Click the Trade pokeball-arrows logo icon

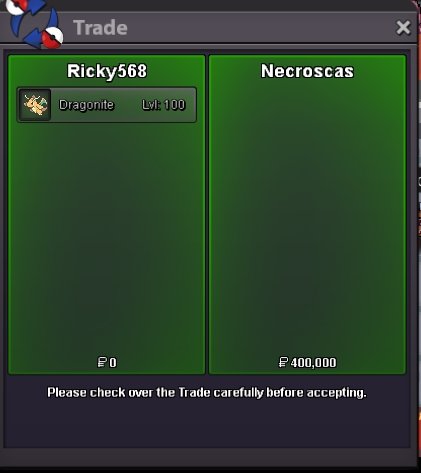click(35, 24)
